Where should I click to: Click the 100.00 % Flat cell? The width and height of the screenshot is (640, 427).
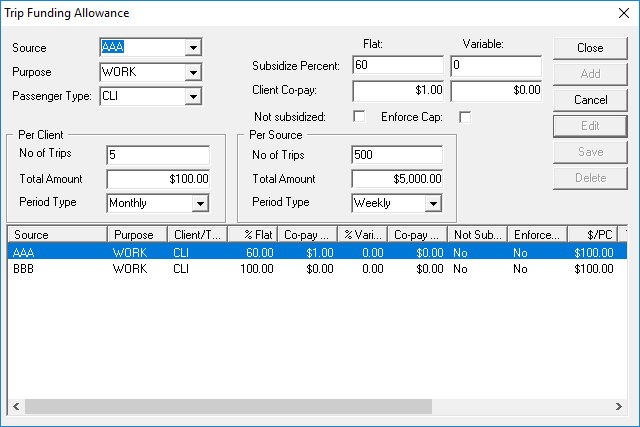point(257,269)
